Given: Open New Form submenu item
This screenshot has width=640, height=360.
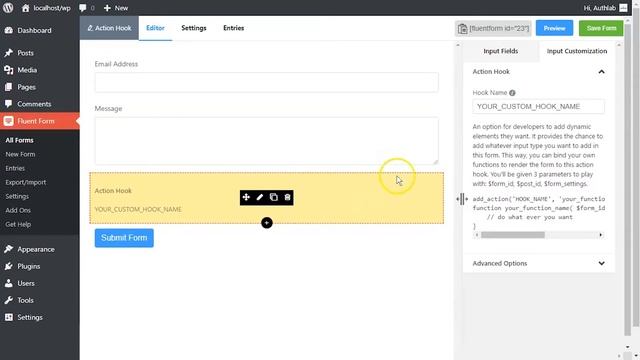Looking at the screenshot, I should click(x=20, y=154).
